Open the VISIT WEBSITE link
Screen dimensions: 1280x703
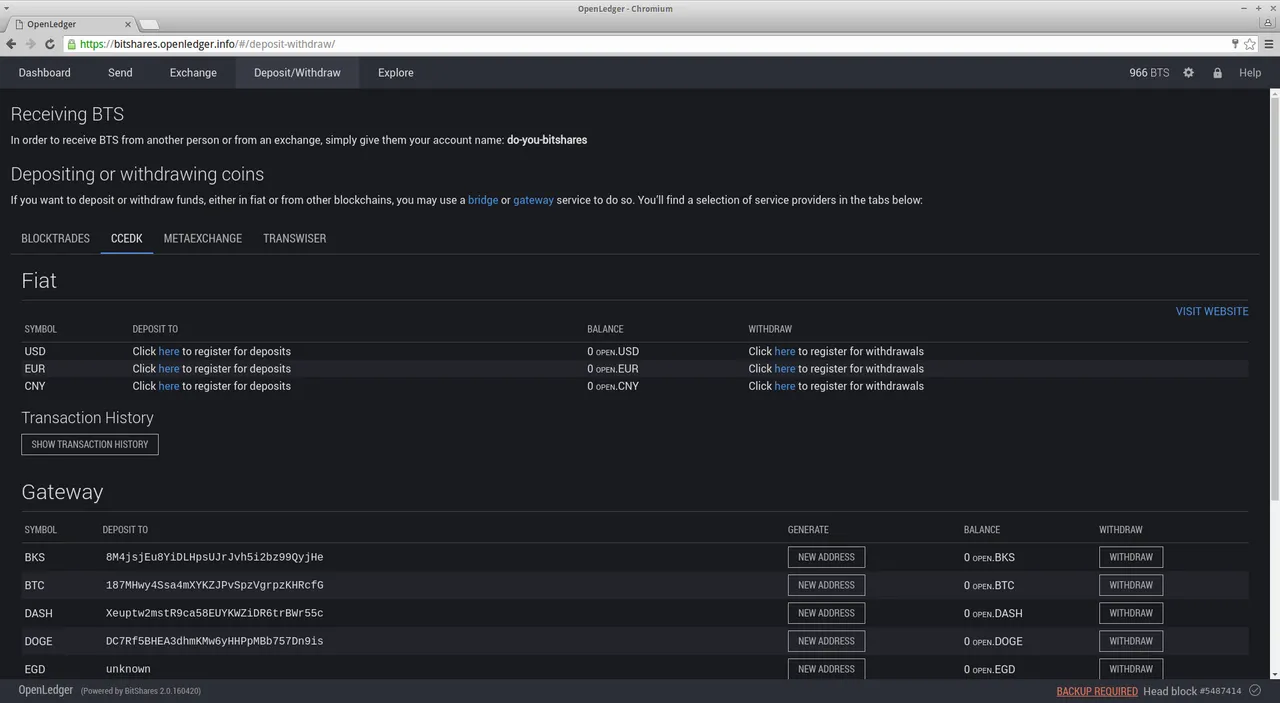point(1212,311)
